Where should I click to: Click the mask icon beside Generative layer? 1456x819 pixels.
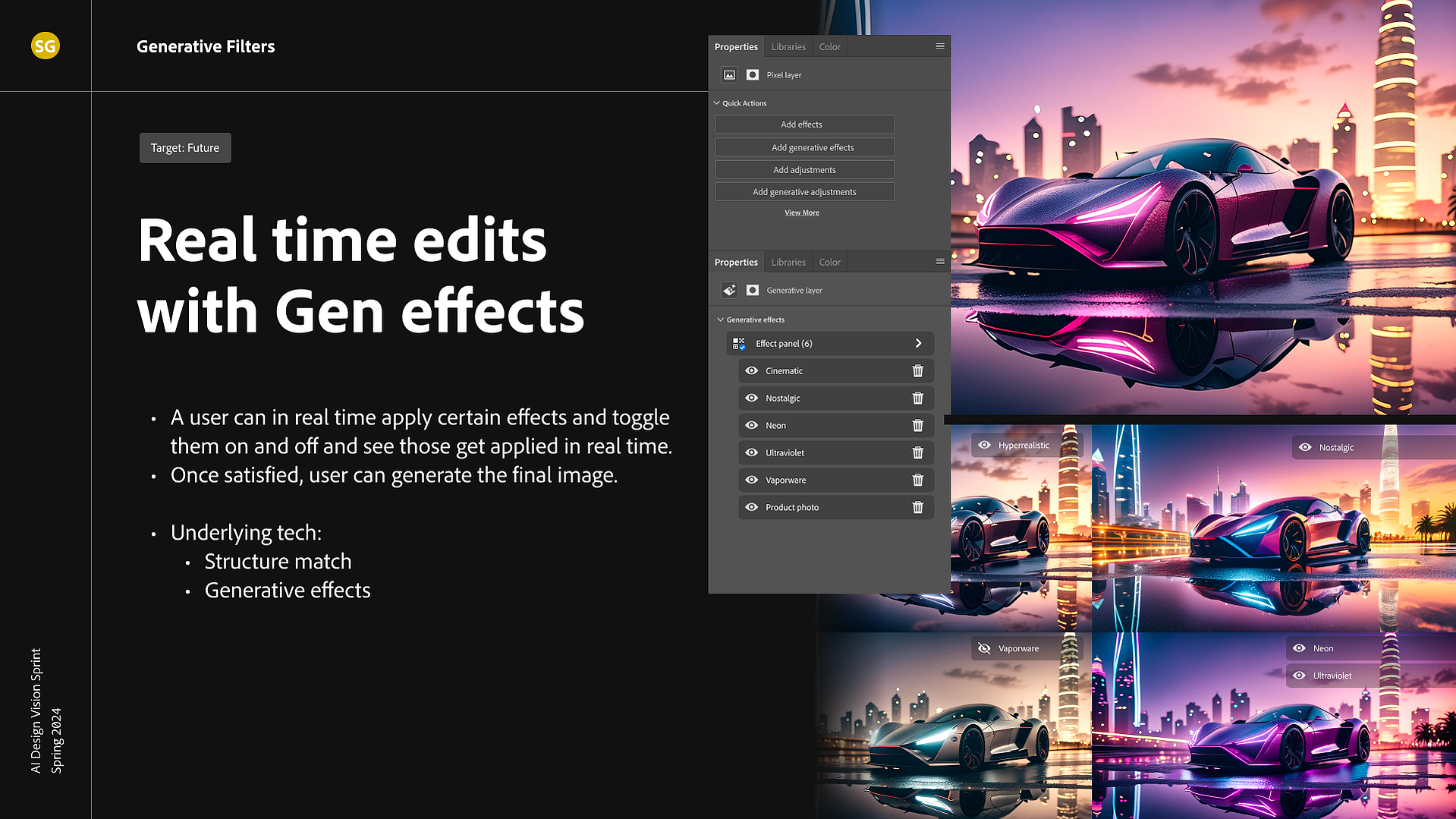(x=753, y=290)
